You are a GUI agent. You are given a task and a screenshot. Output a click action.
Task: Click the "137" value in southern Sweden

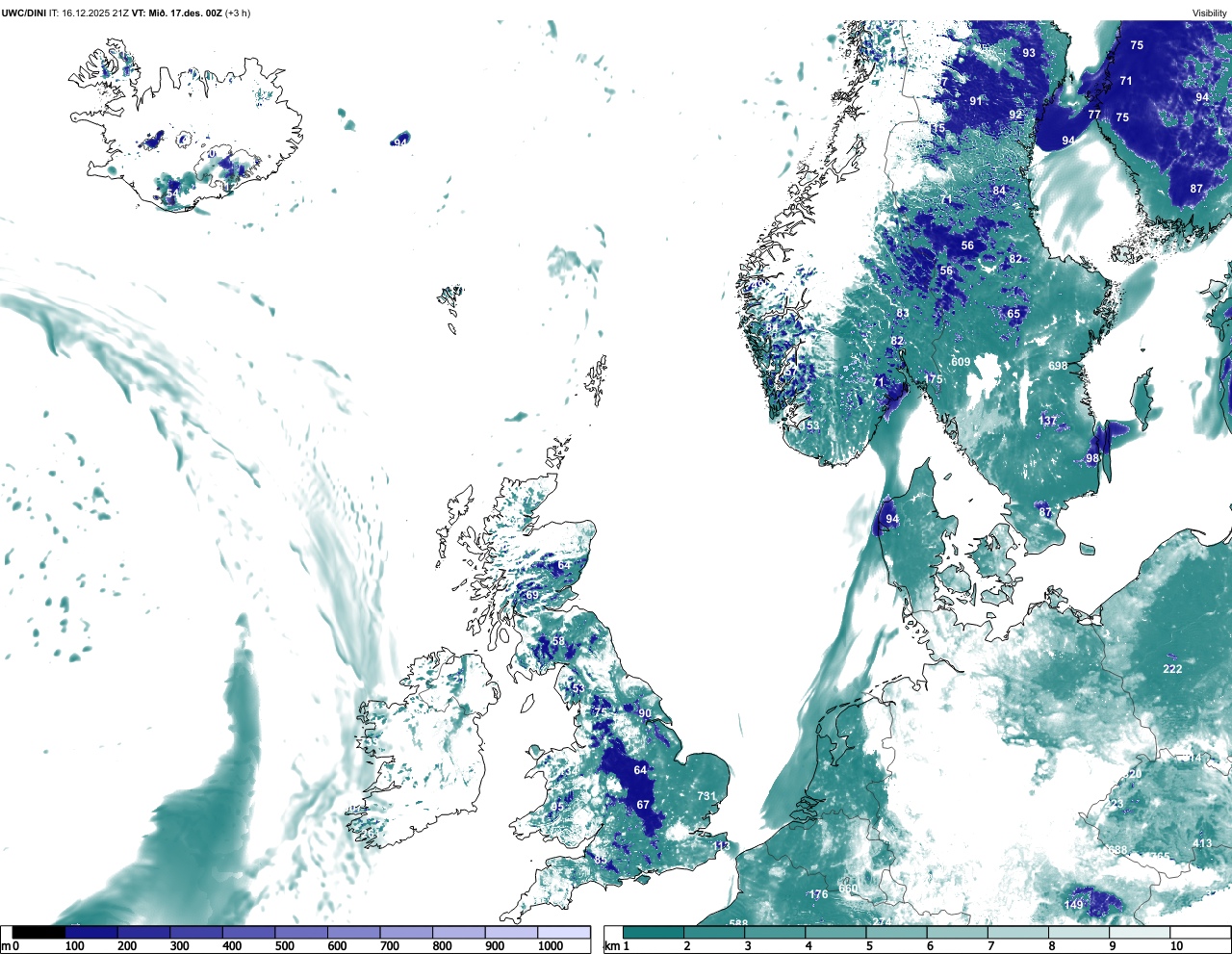(x=1047, y=421)
